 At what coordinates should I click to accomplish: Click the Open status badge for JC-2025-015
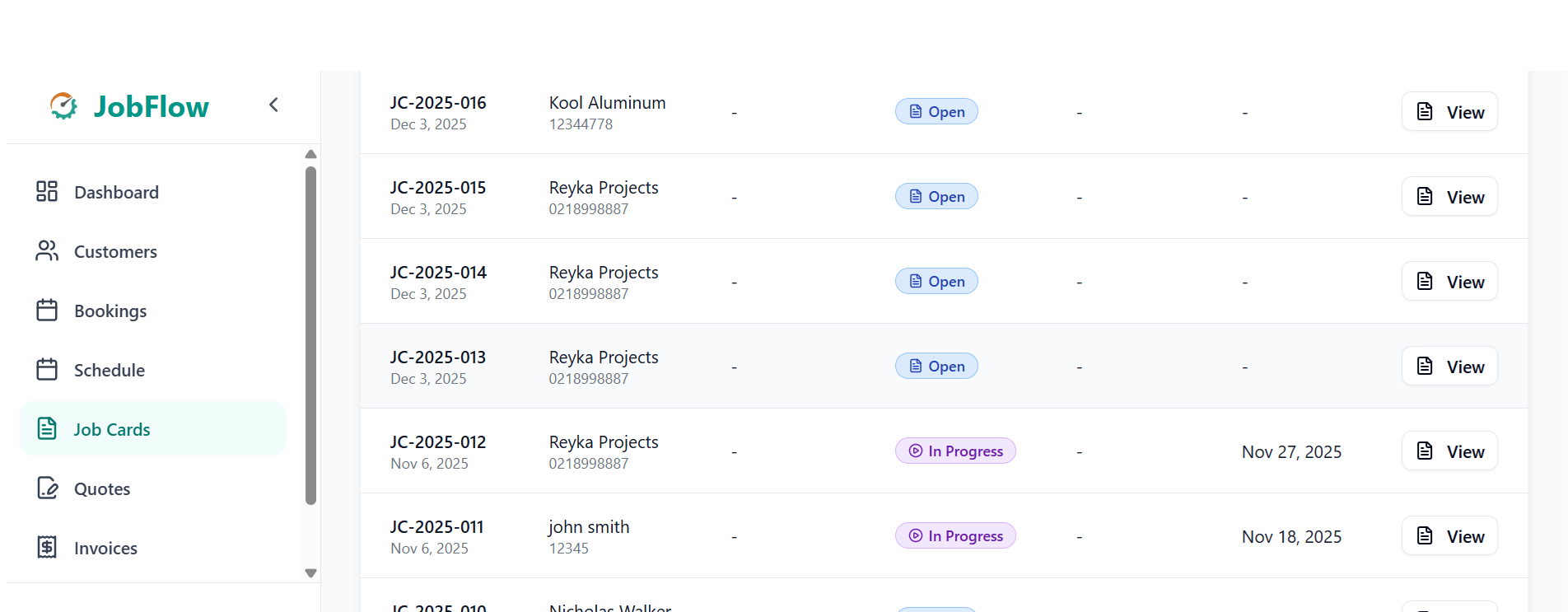coord(936,197)
